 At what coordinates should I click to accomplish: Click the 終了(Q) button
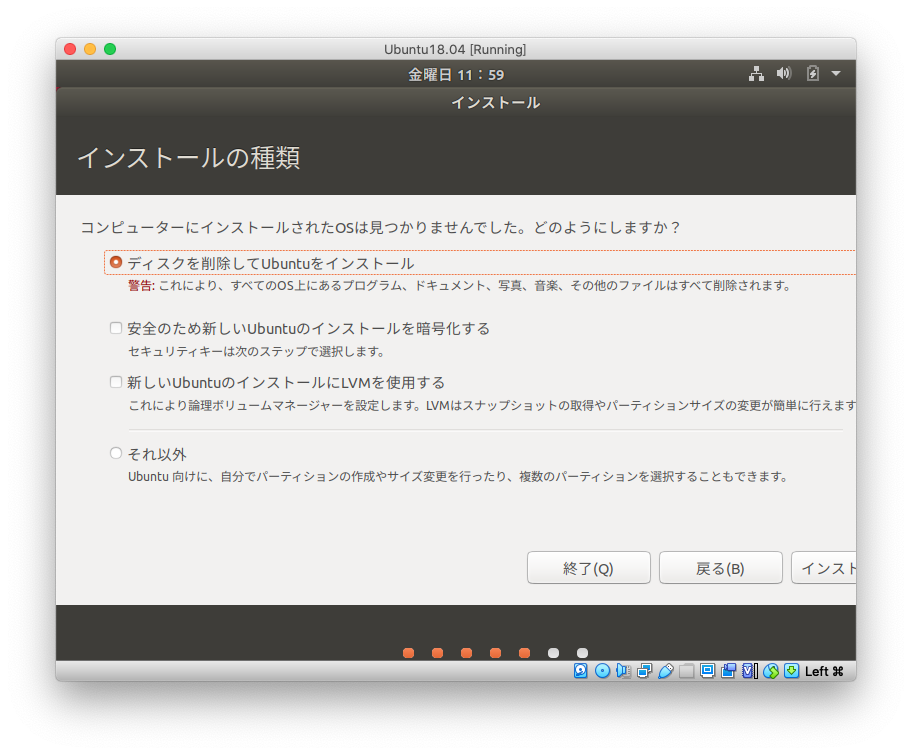tap(588, 567)
